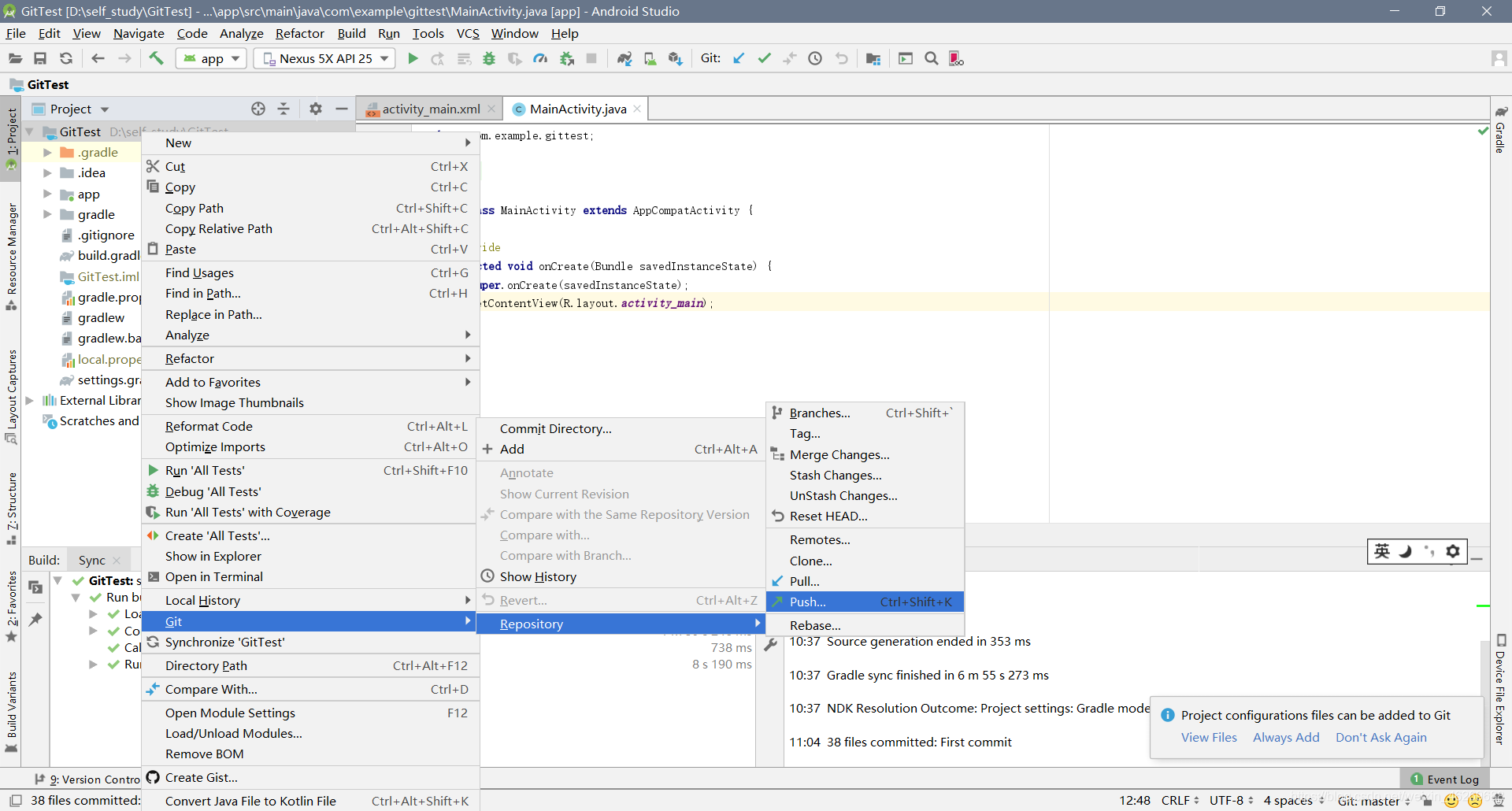1512x811 pixels.
Task: Click the View Files link
Action: [x=1209, y=737]
